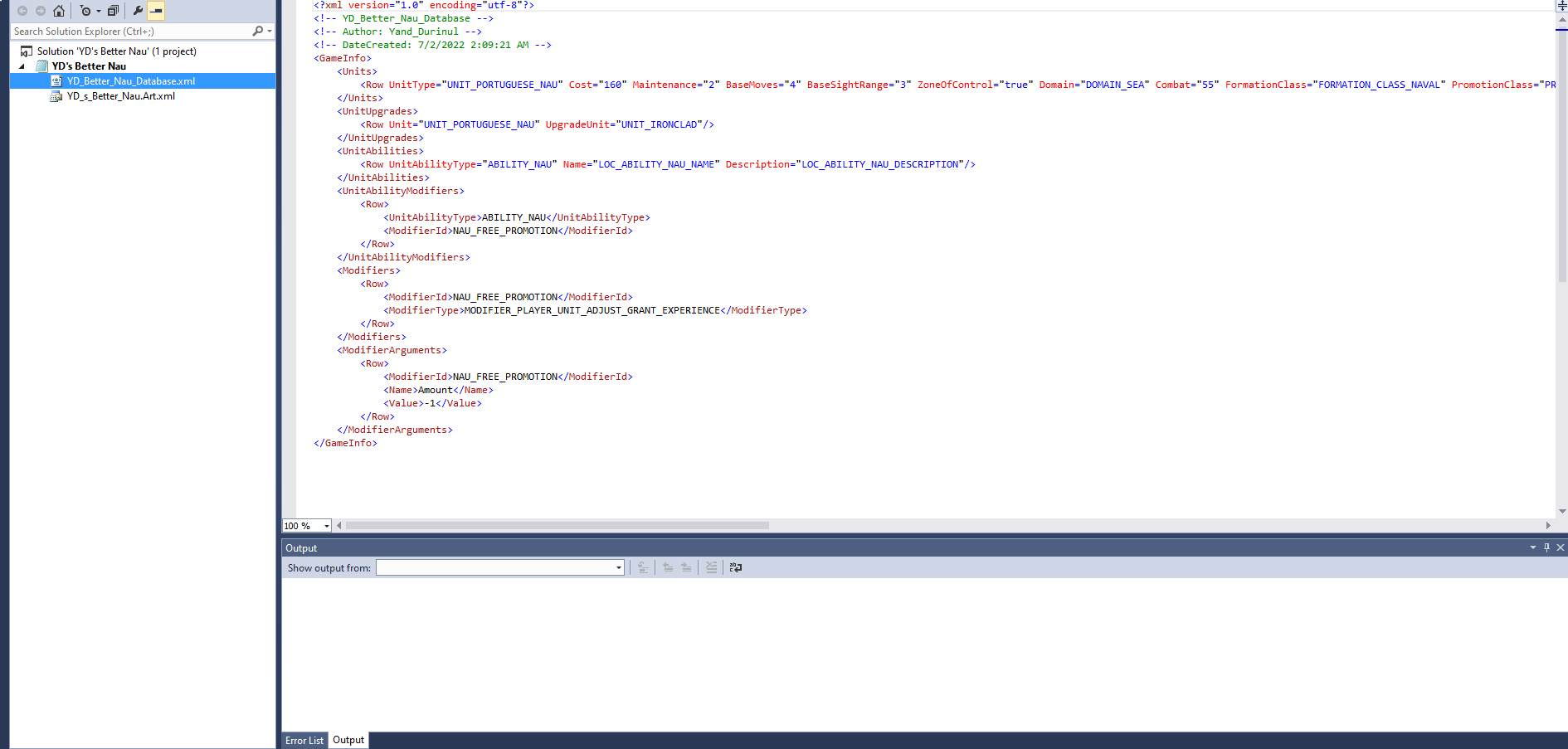The image size is (1568, 749).
Task: Click the <Name>Amount</Name> line
Action: point(438,390)
